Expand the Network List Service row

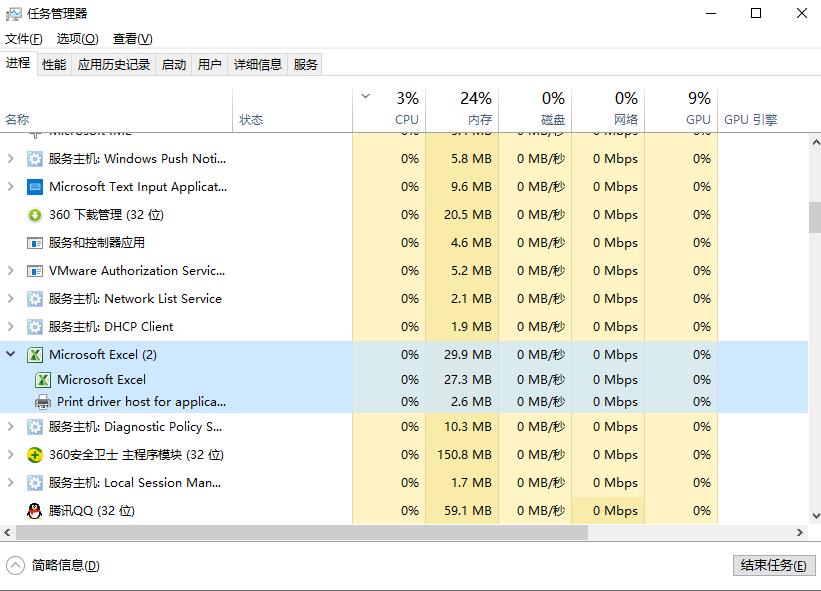tap(10, 298)
